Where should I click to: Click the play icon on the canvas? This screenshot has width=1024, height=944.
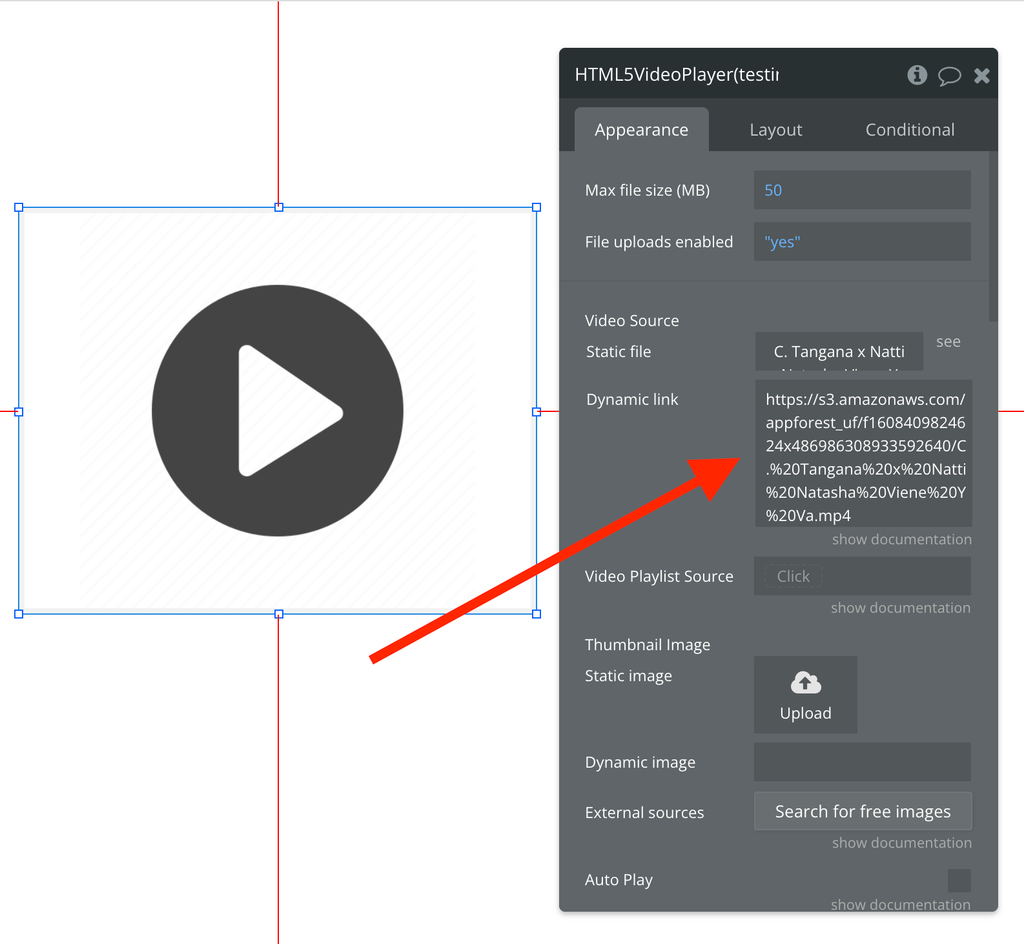pyautogui.click(x=278, y=411)
